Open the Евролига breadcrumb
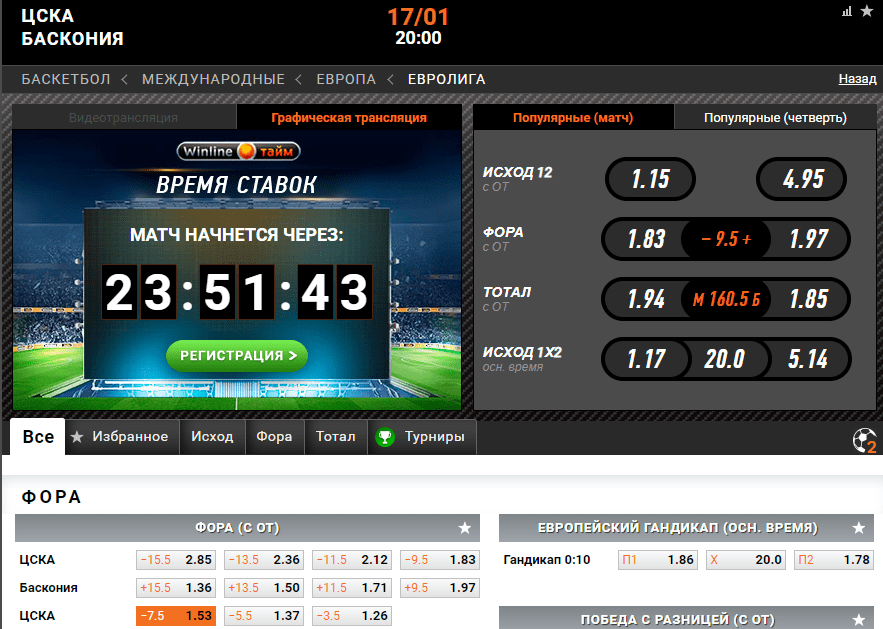 [447, 79]
